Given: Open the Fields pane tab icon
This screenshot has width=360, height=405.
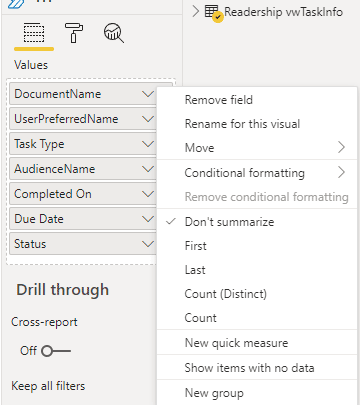Looking at the screenshot, I should [x=34, y=33].
